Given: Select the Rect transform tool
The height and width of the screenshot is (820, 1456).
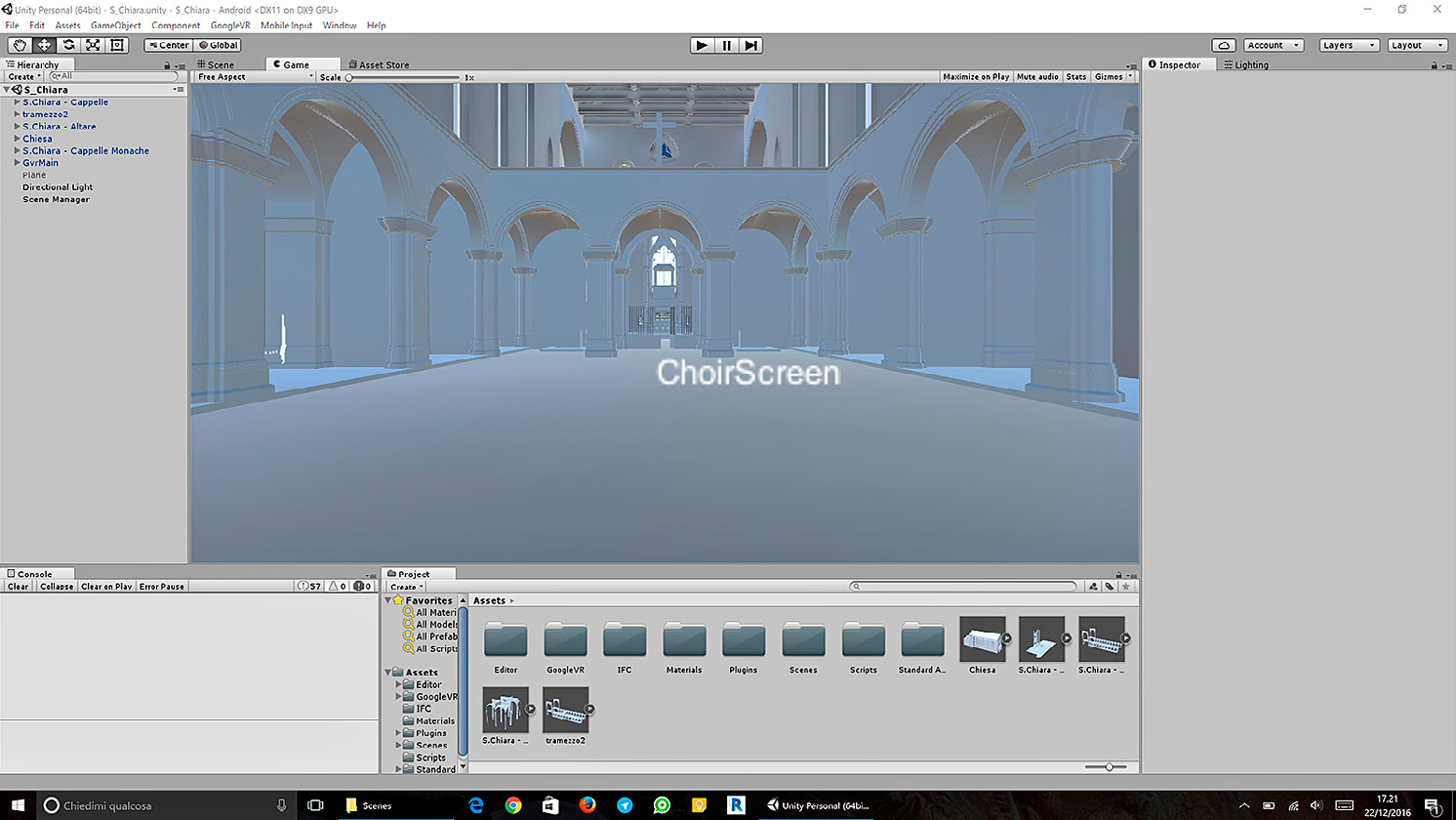Looking at the screenshot, I should pyautogui.click(x=117, y=45).
